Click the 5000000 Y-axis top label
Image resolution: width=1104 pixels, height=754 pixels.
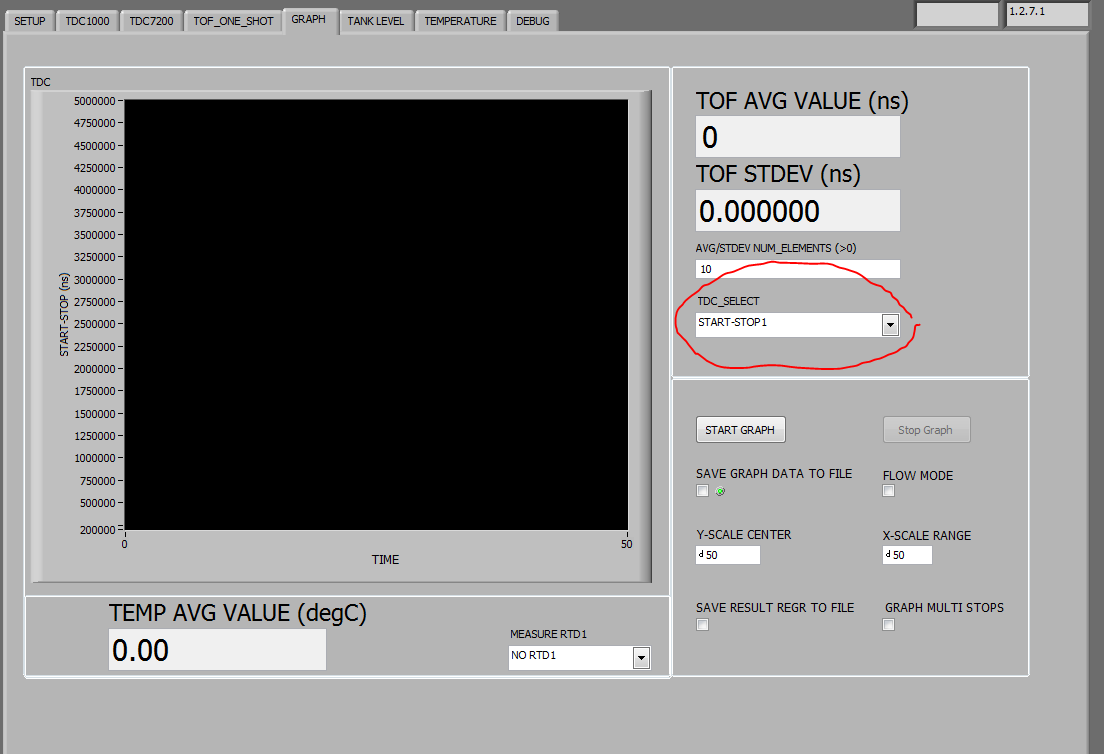(x=94, y=101)
